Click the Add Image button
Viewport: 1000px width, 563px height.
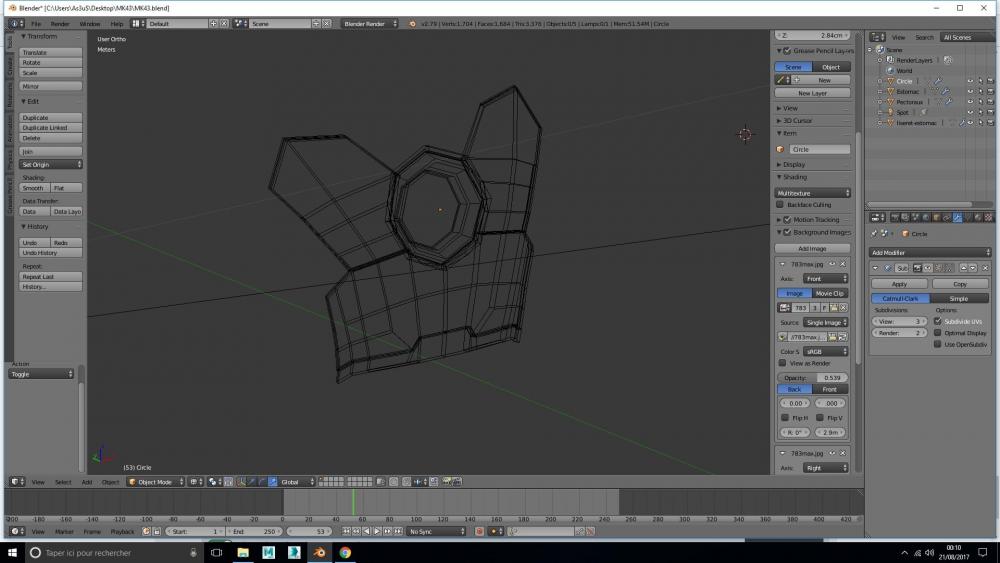click(812, 248)
